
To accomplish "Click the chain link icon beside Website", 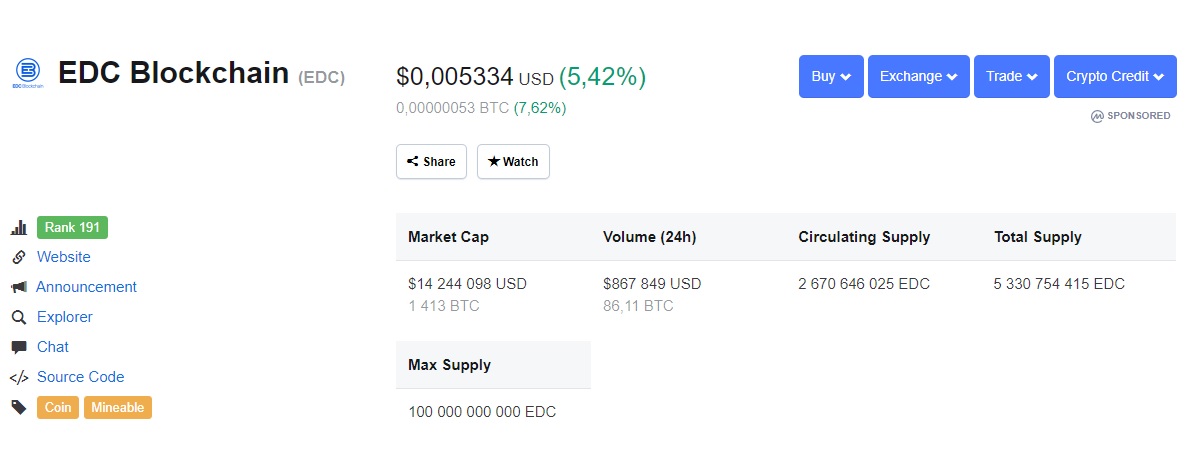I will click(19, 257).
